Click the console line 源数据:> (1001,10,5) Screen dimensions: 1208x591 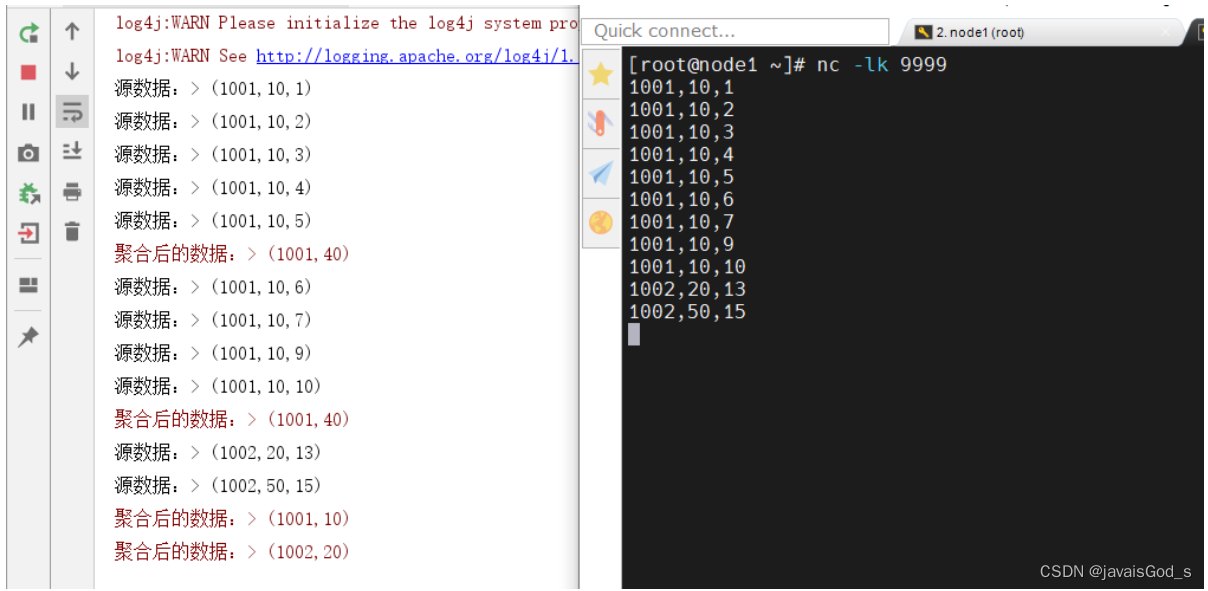[214, 221]
